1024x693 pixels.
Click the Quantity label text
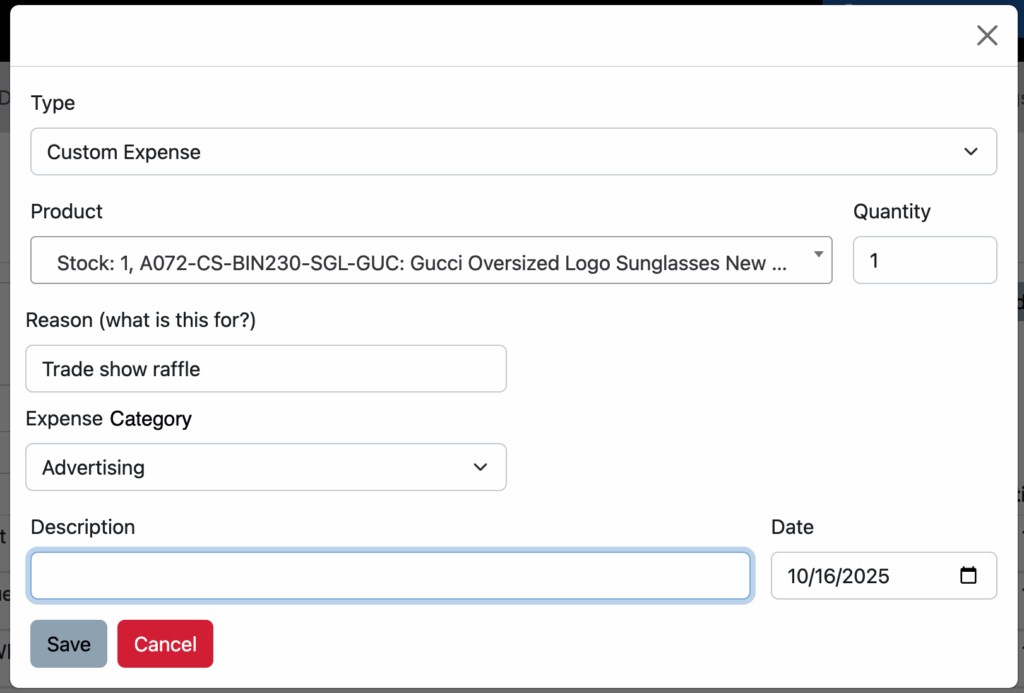(891, 211)
